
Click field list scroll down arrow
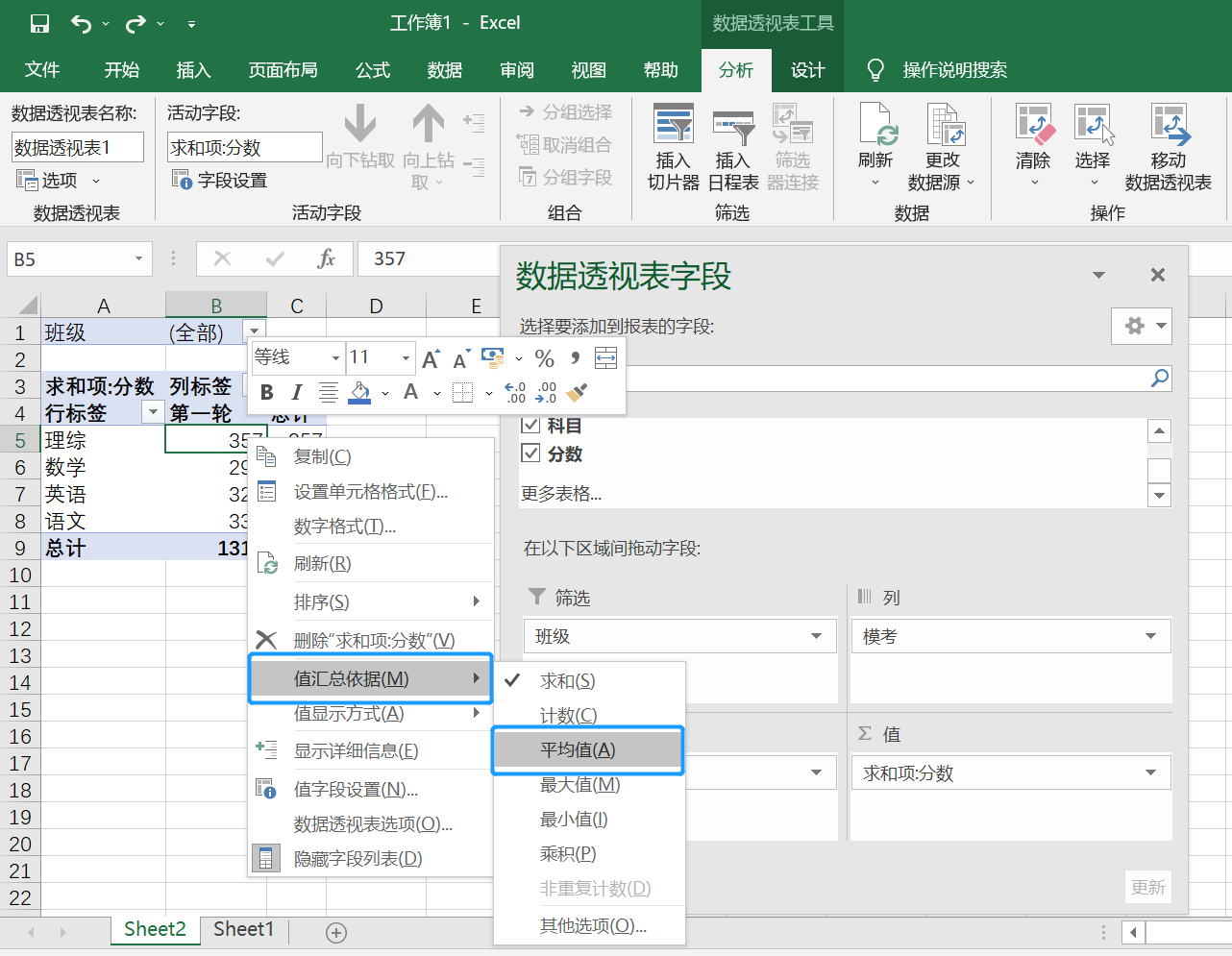[x=1160, y=496]
